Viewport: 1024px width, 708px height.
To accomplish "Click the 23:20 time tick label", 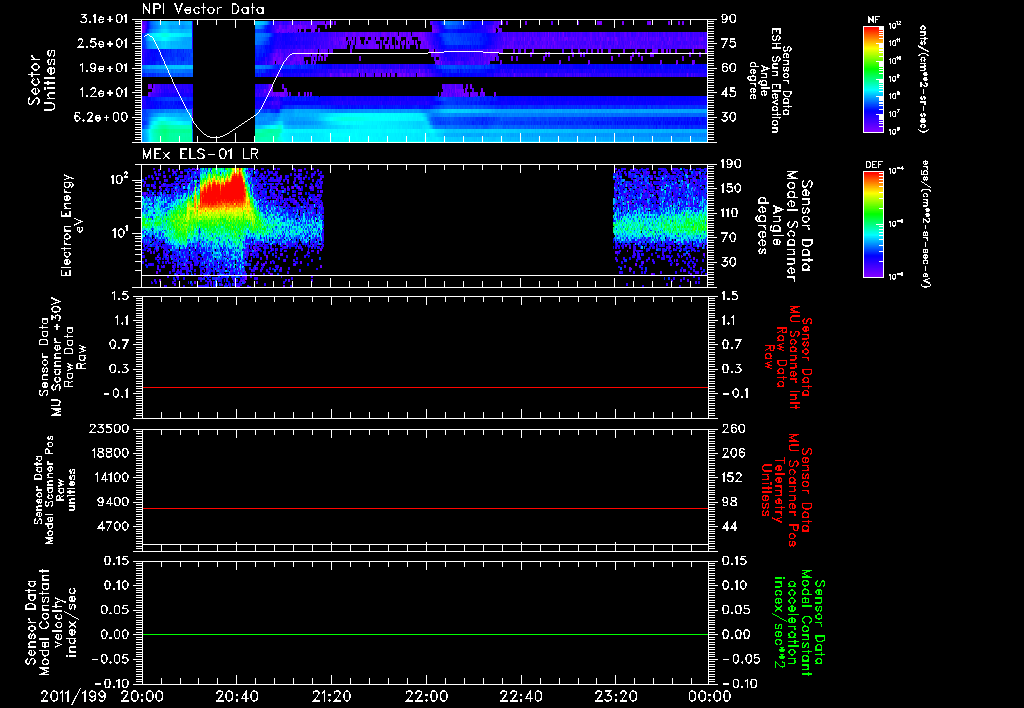I will (x=615, y=696).
